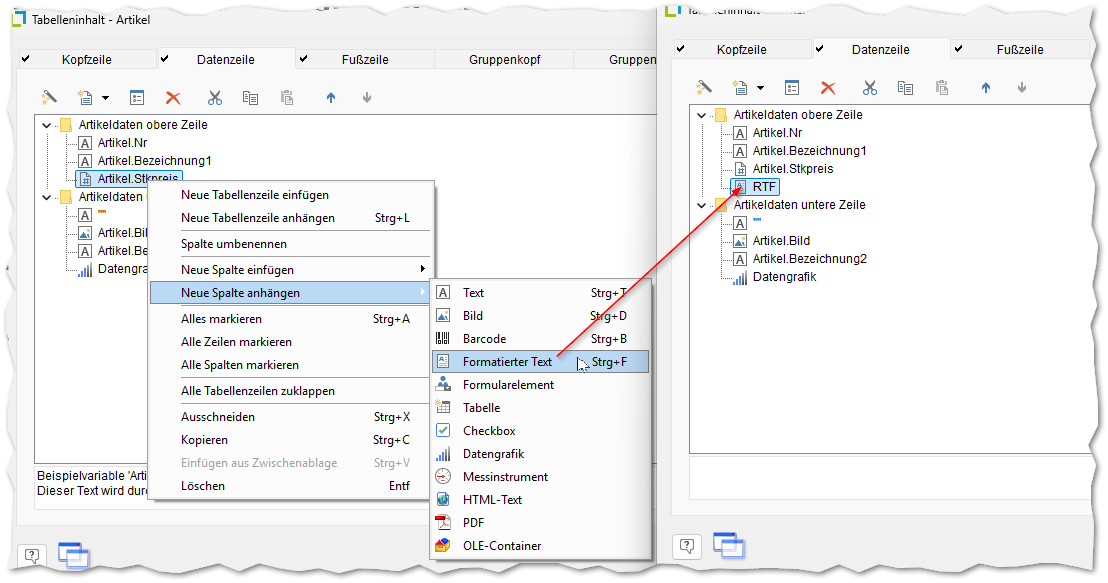Click the cascading windows icon in right window bottom
The height and width of the screenshot is (583, 1108).
(x=728, y=545)
